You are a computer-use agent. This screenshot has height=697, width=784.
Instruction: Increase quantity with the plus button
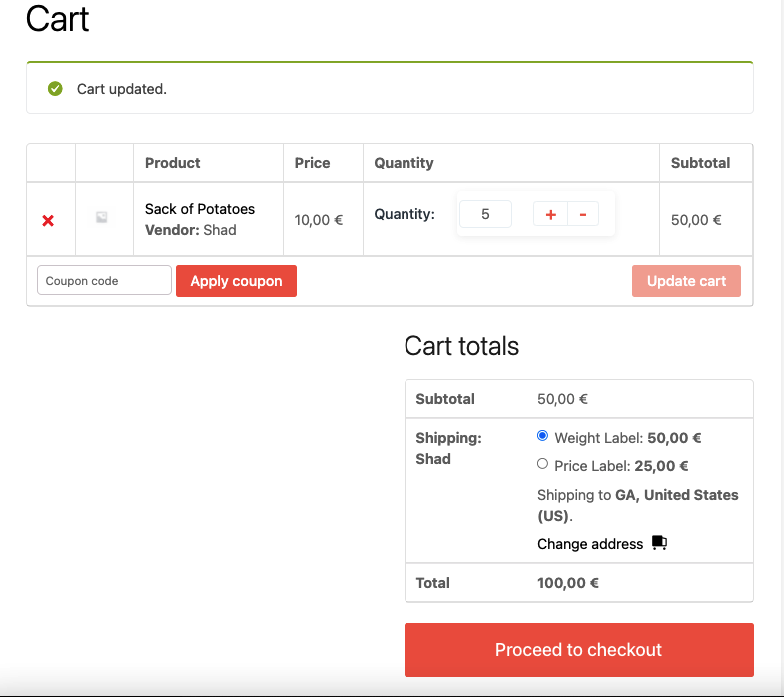[x=550, y=214]
